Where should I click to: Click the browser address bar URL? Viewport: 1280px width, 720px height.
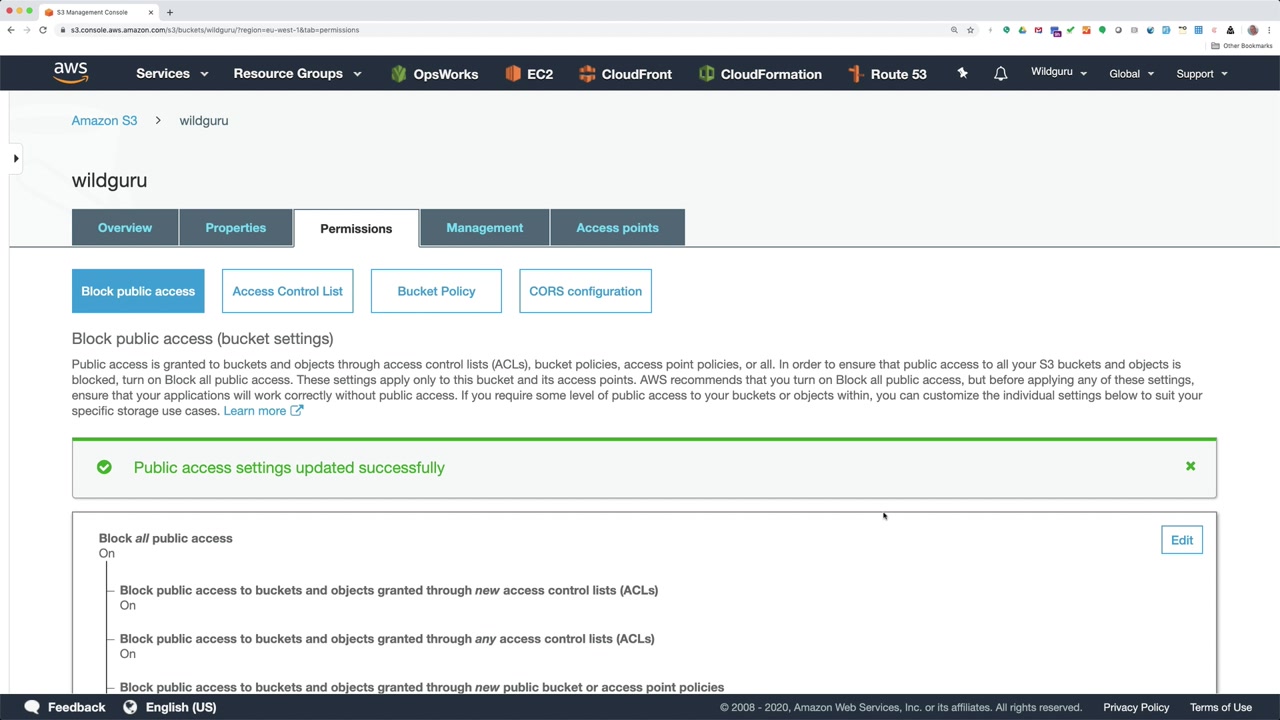215,30
